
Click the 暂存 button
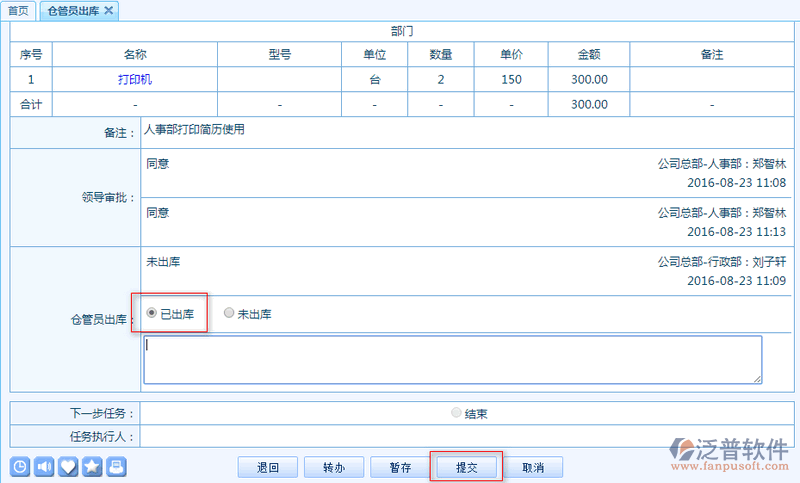pos(401,467)
